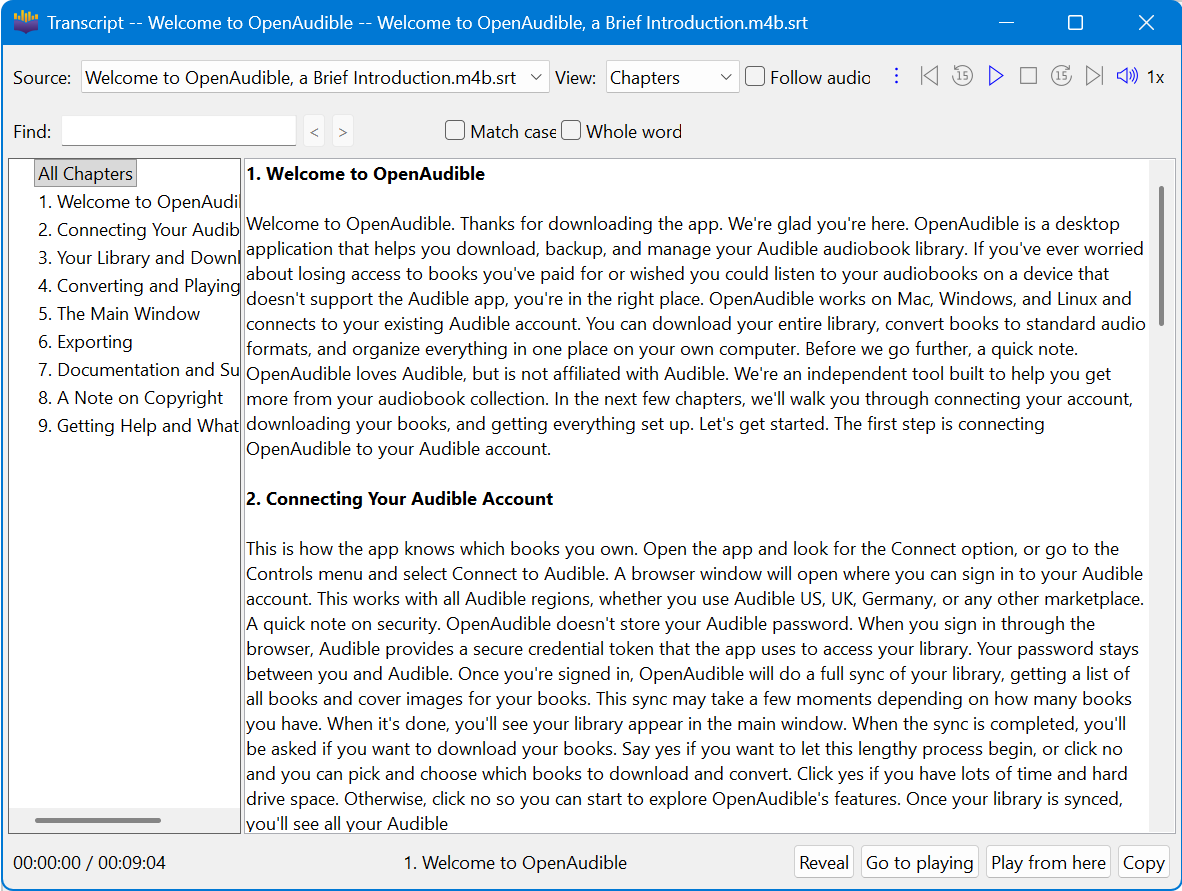Change the 1x playback speed
This screenshot has height=891, width=1182.
pos(1156,77)
